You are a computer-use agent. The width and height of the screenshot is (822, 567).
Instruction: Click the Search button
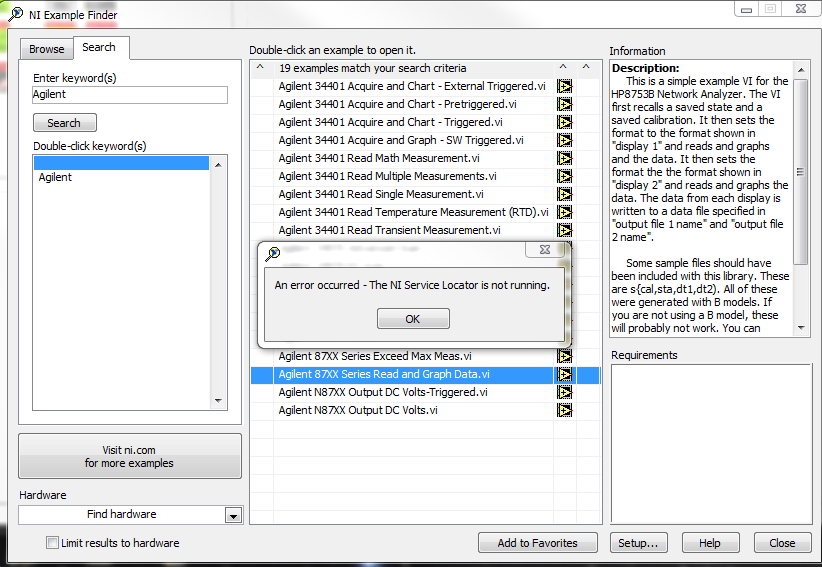click(64, 123)
